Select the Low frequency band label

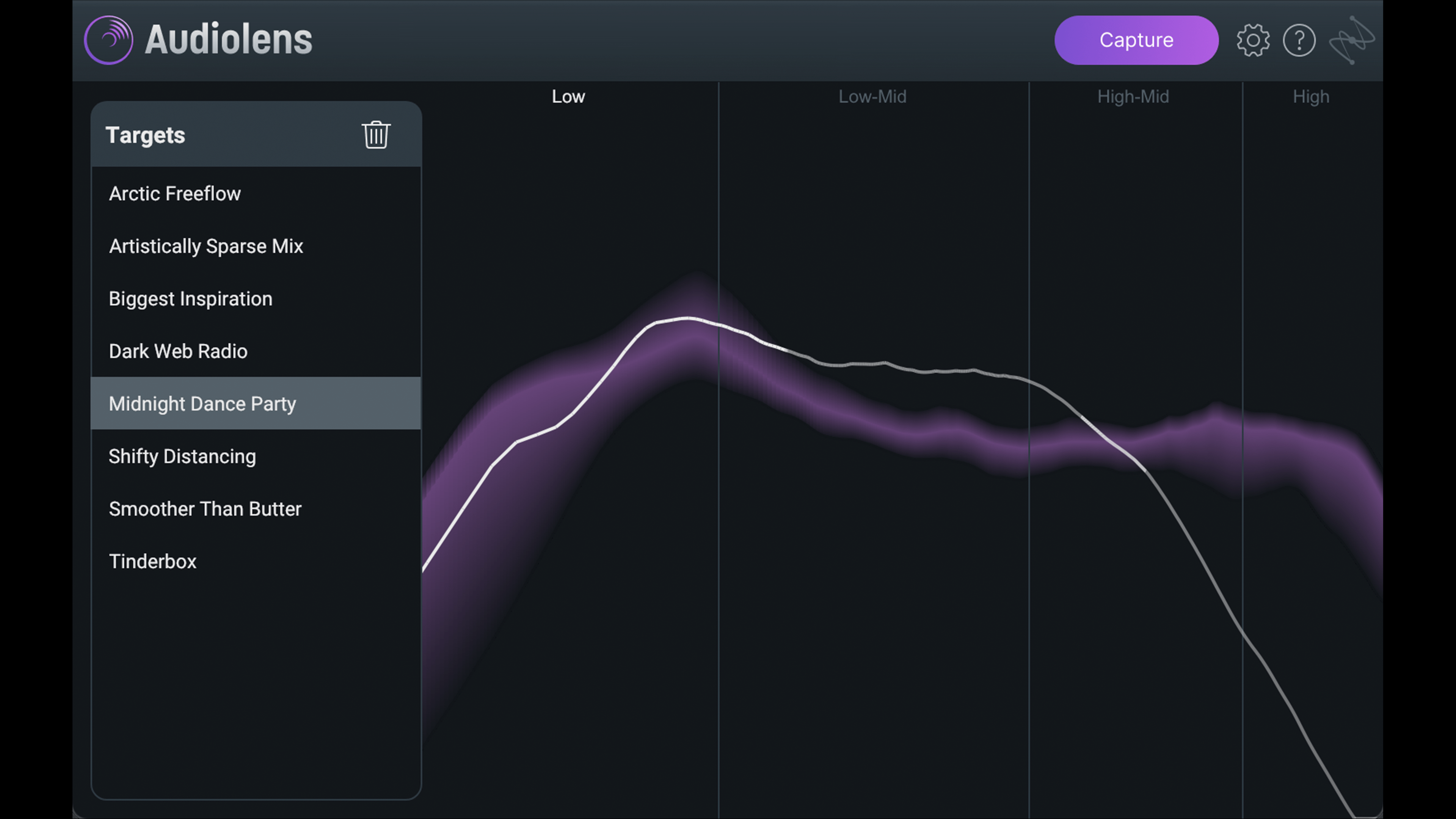[x=568, y=97]
